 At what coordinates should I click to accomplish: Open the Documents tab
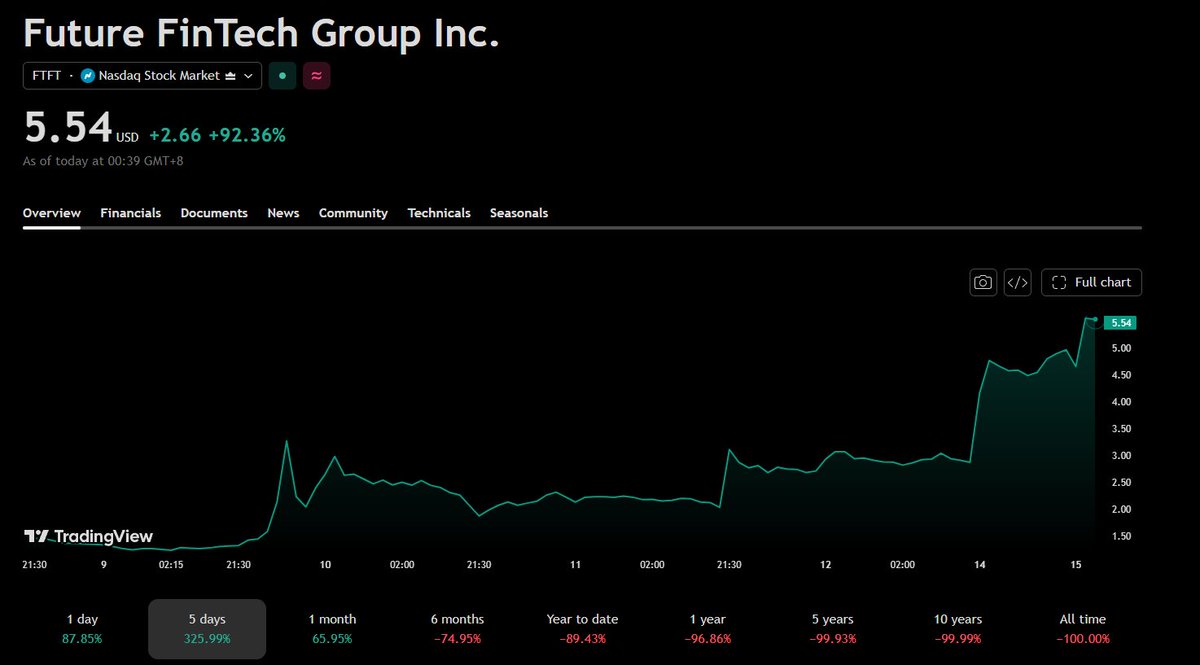(214, 213)
